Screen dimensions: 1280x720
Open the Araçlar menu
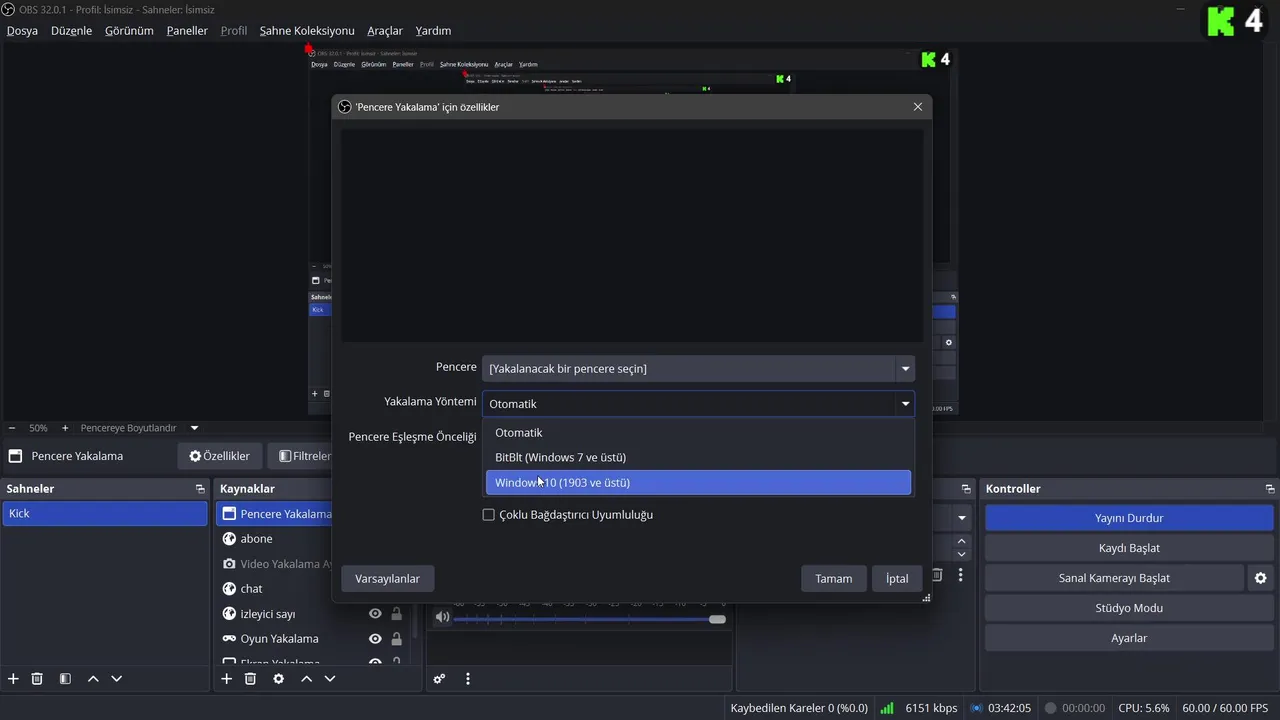click(385, 31)
